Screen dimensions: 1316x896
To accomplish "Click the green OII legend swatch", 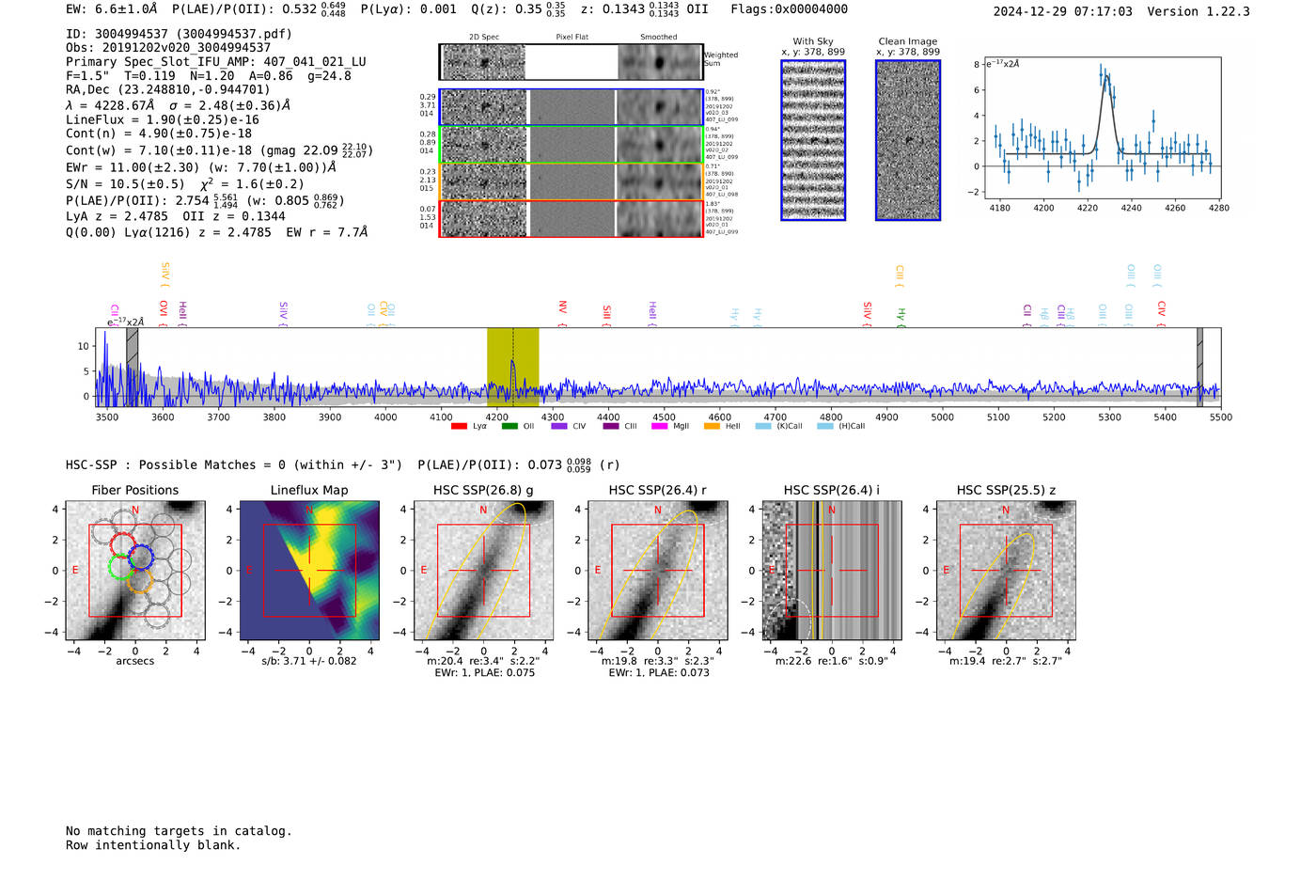I will [509, 426].
